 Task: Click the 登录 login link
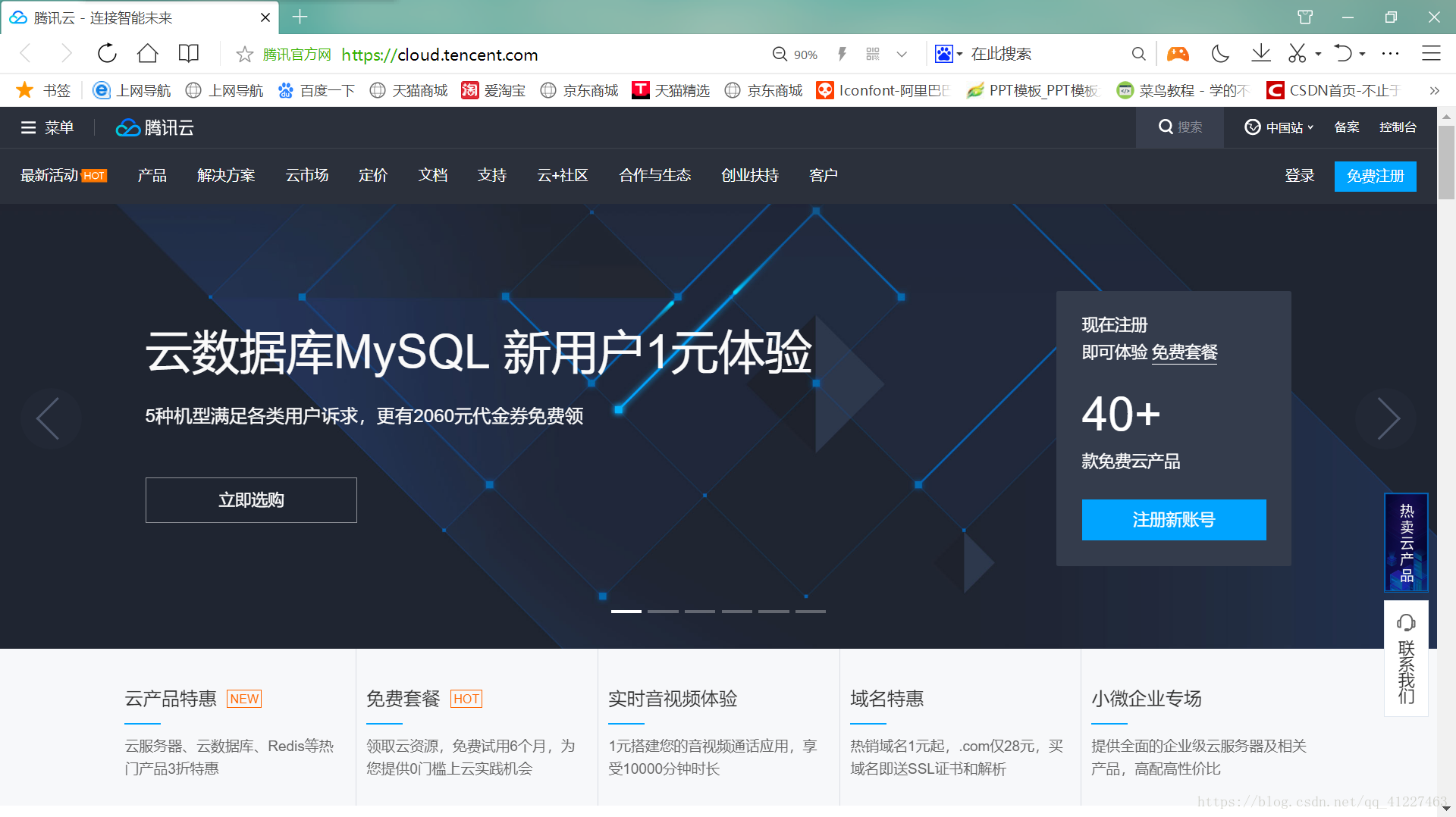coord(1300,176)
